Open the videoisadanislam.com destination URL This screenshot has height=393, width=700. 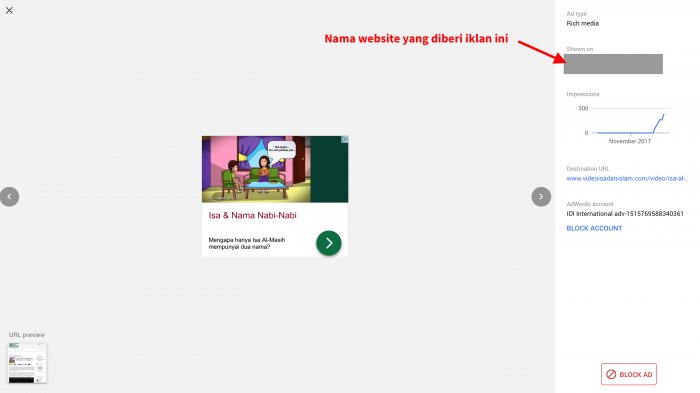pyautogui.click(x=627, y=178)
